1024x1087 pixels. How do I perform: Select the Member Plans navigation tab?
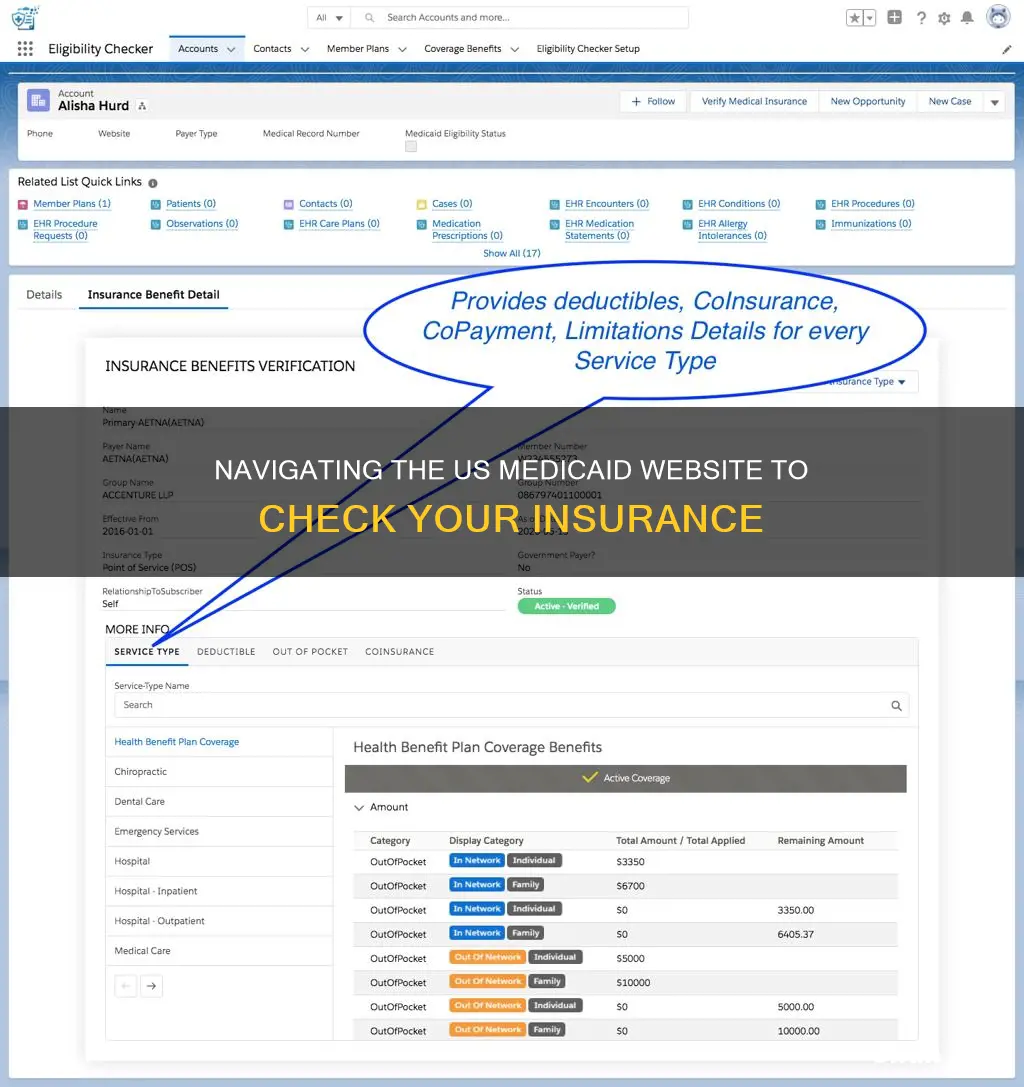point(358,49)
